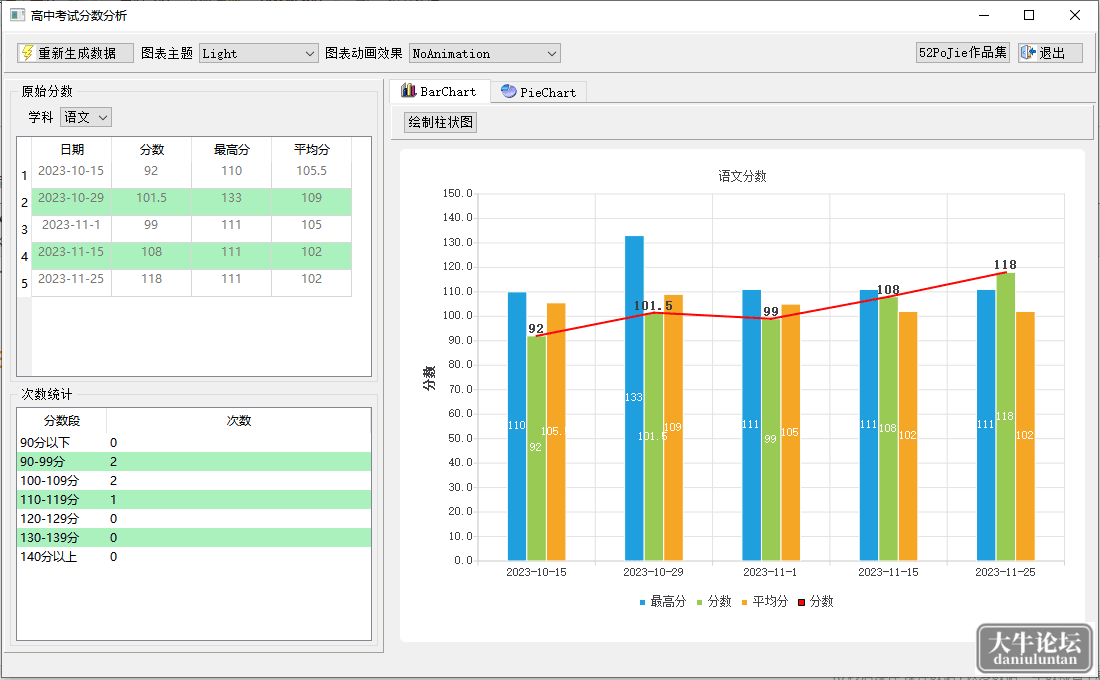1100x680 pixels.
Task: Select row header number 1
Action: 25,175
